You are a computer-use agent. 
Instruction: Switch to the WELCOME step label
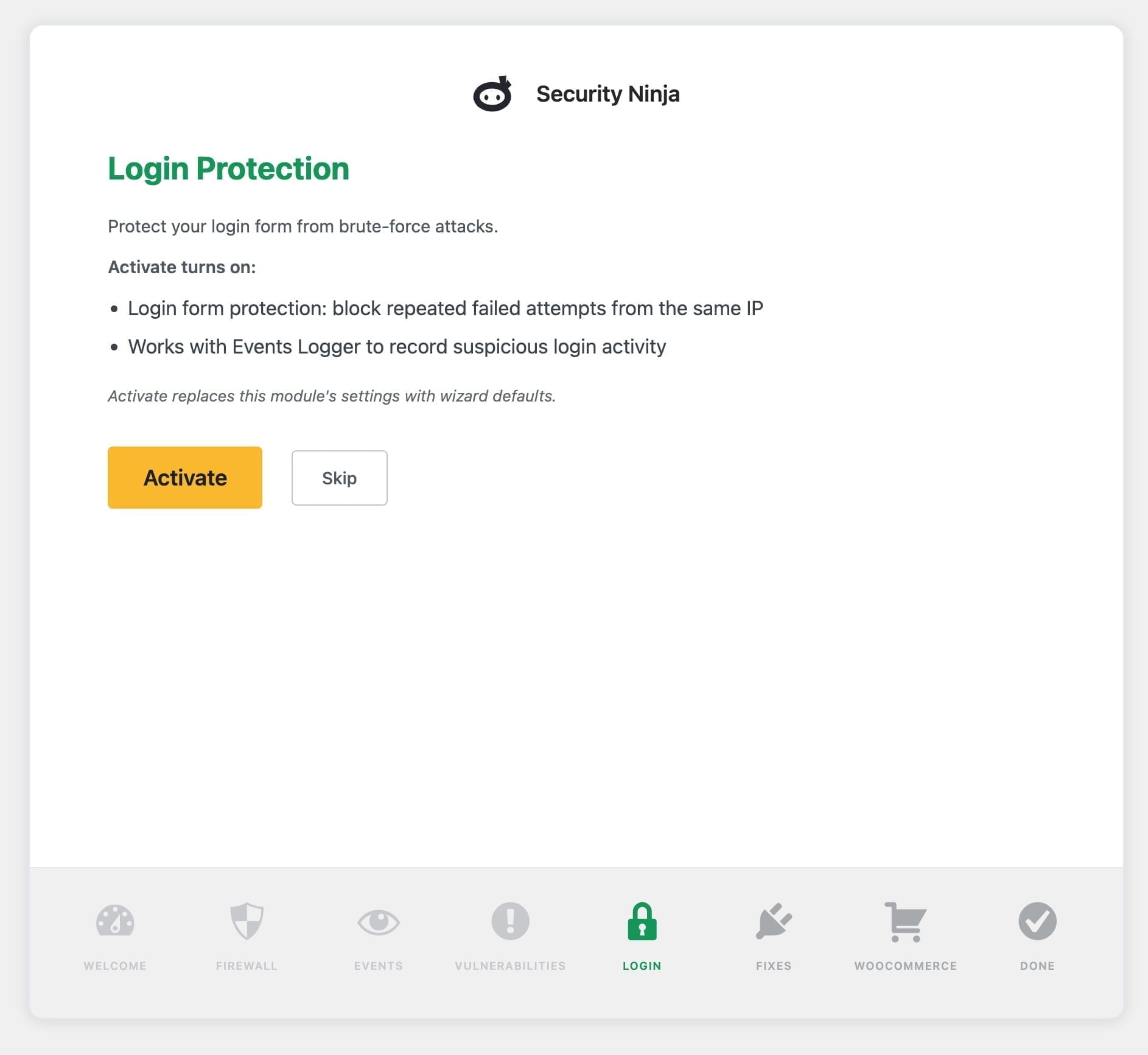[x=115, y=966]
